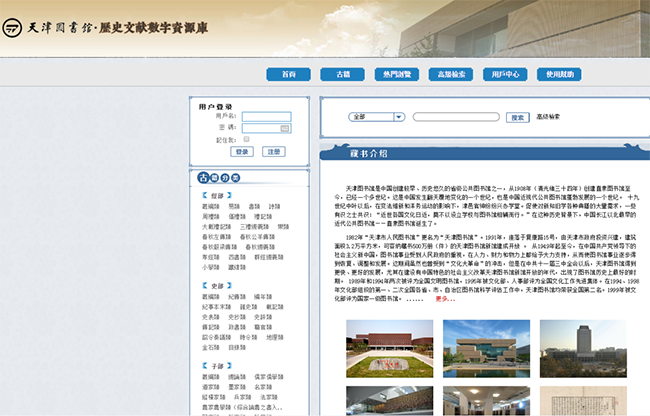Open the 熱門瀏覽 navigation tab
650x416 pixels.
point(397,74)
